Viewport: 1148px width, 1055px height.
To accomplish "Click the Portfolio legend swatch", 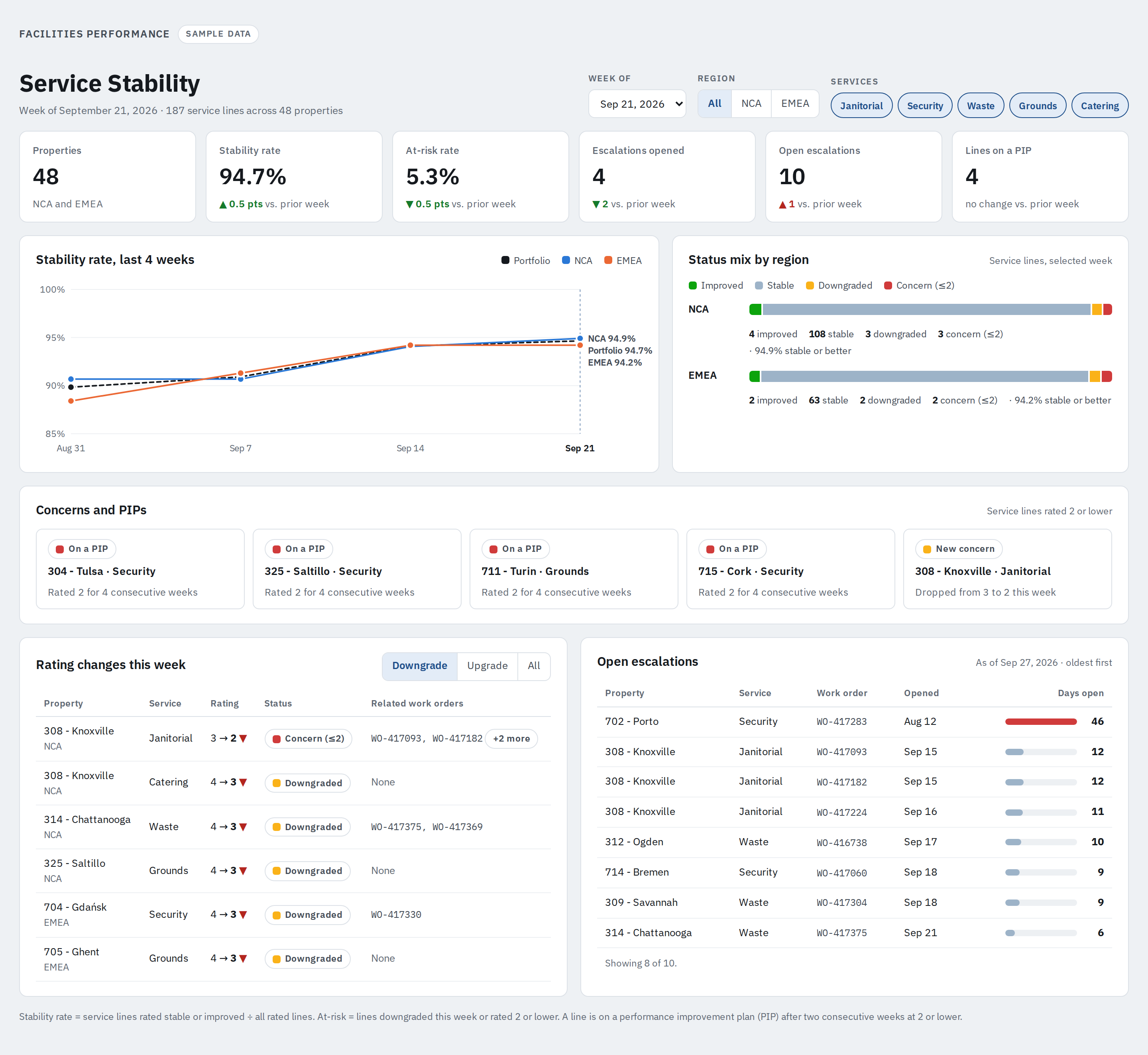I will (x=505, y=260).
